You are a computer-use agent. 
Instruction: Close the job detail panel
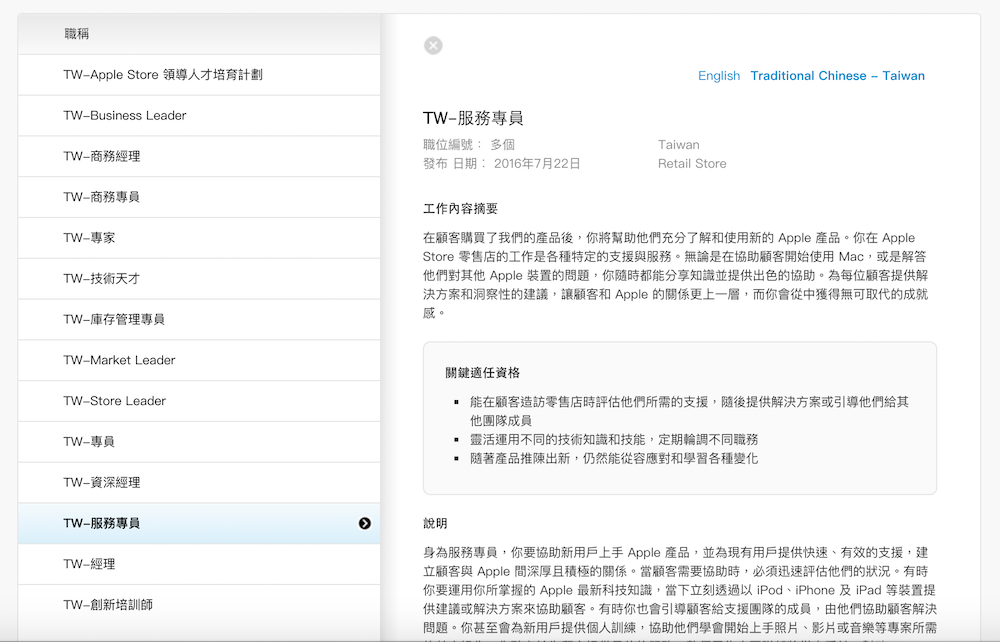coord(432,45)
